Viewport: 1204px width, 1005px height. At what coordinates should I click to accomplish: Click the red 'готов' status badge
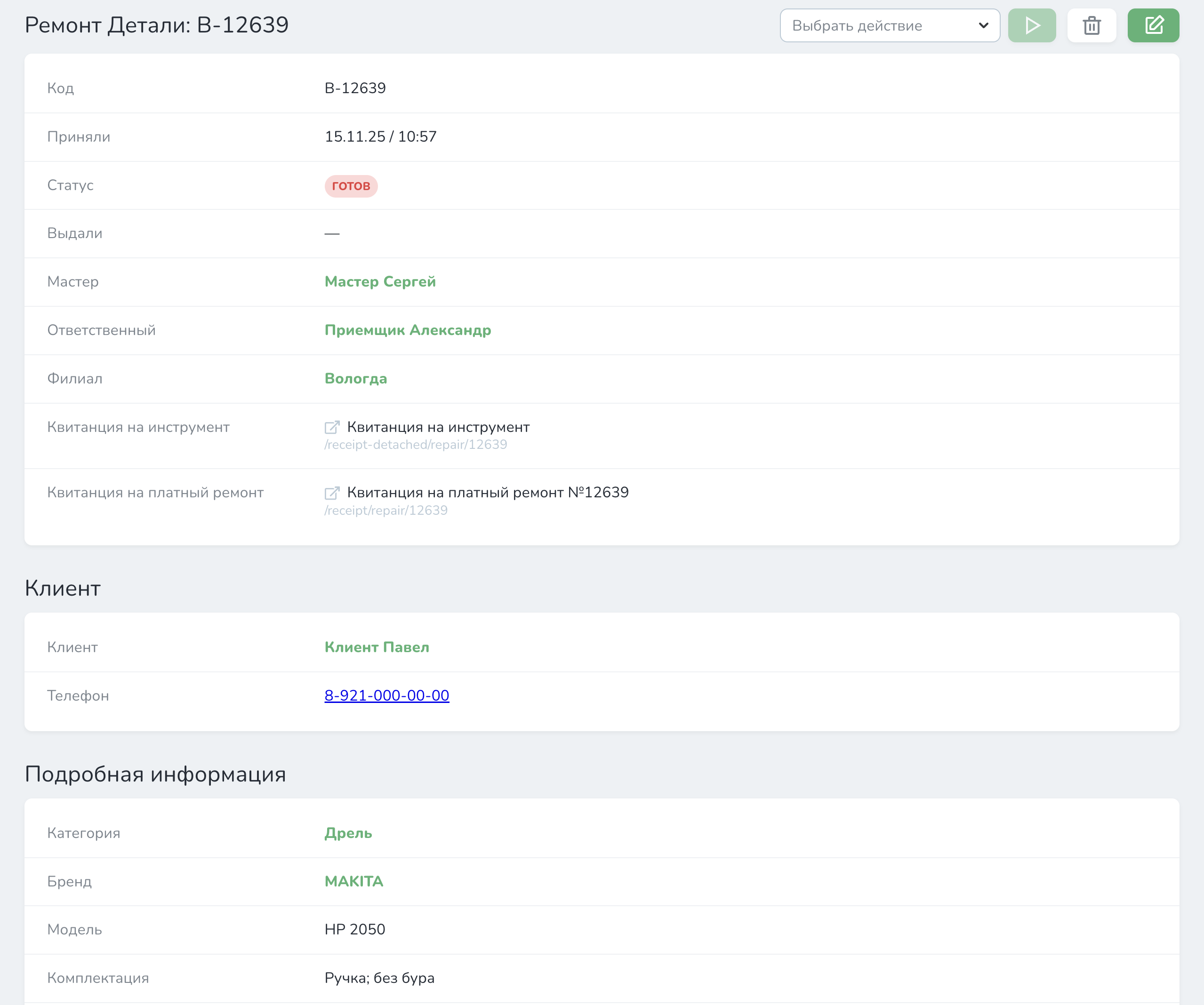(x=351, y=186)
